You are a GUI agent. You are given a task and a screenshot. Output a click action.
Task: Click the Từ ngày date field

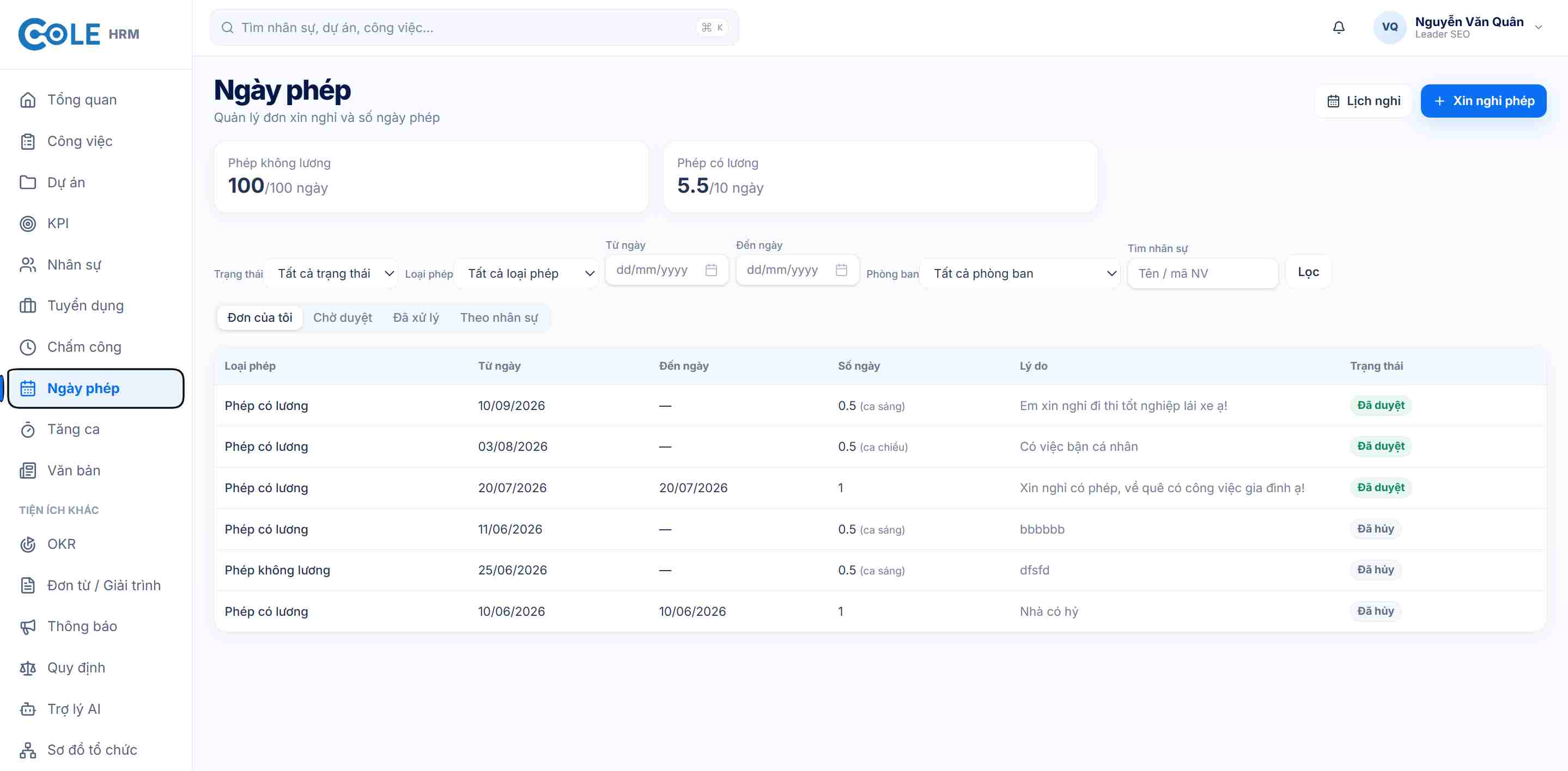coord(666,270)
